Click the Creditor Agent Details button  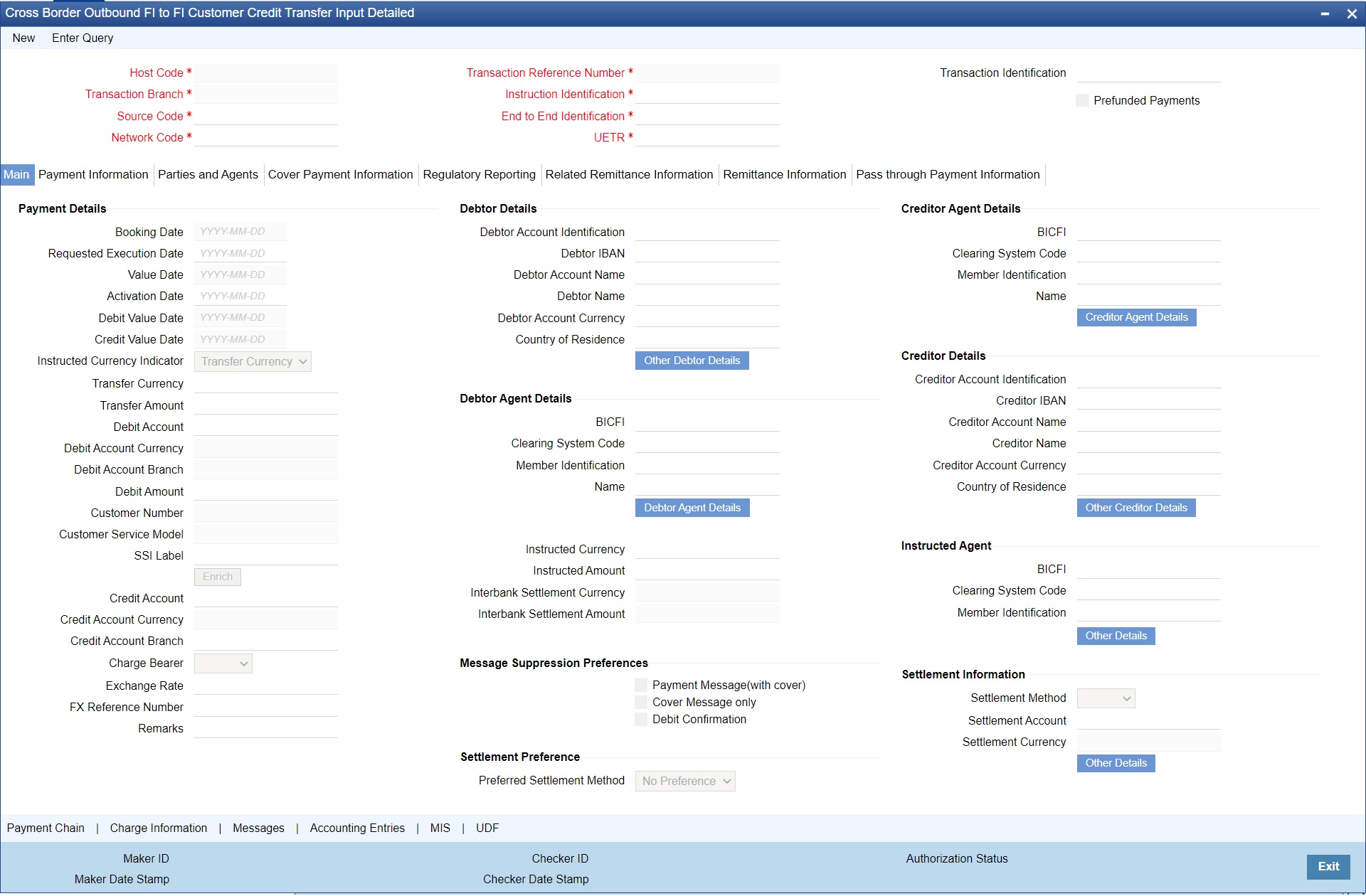(1136, 317)
